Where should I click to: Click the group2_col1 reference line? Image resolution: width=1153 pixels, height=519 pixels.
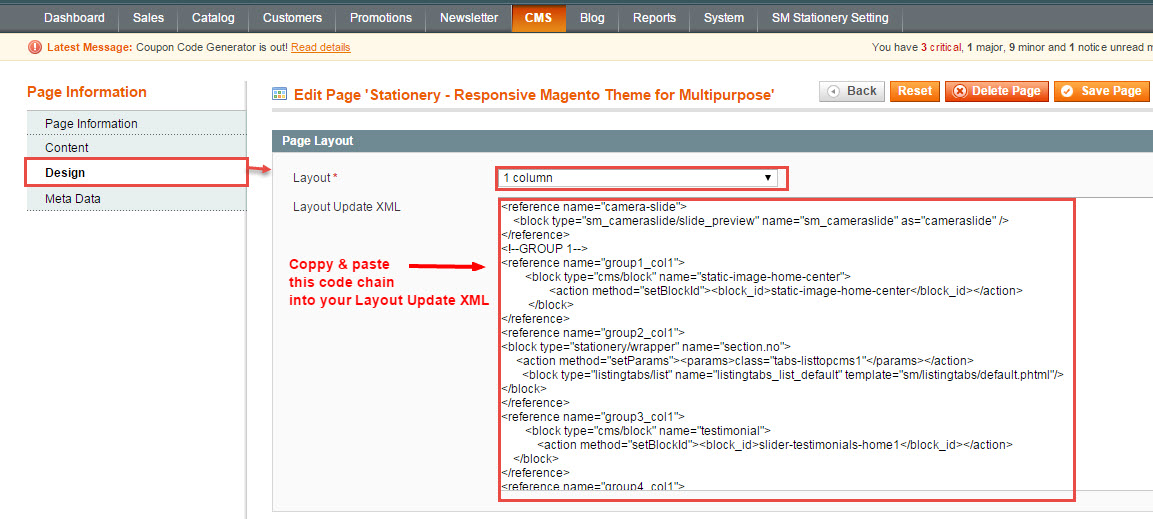(593, 332)
